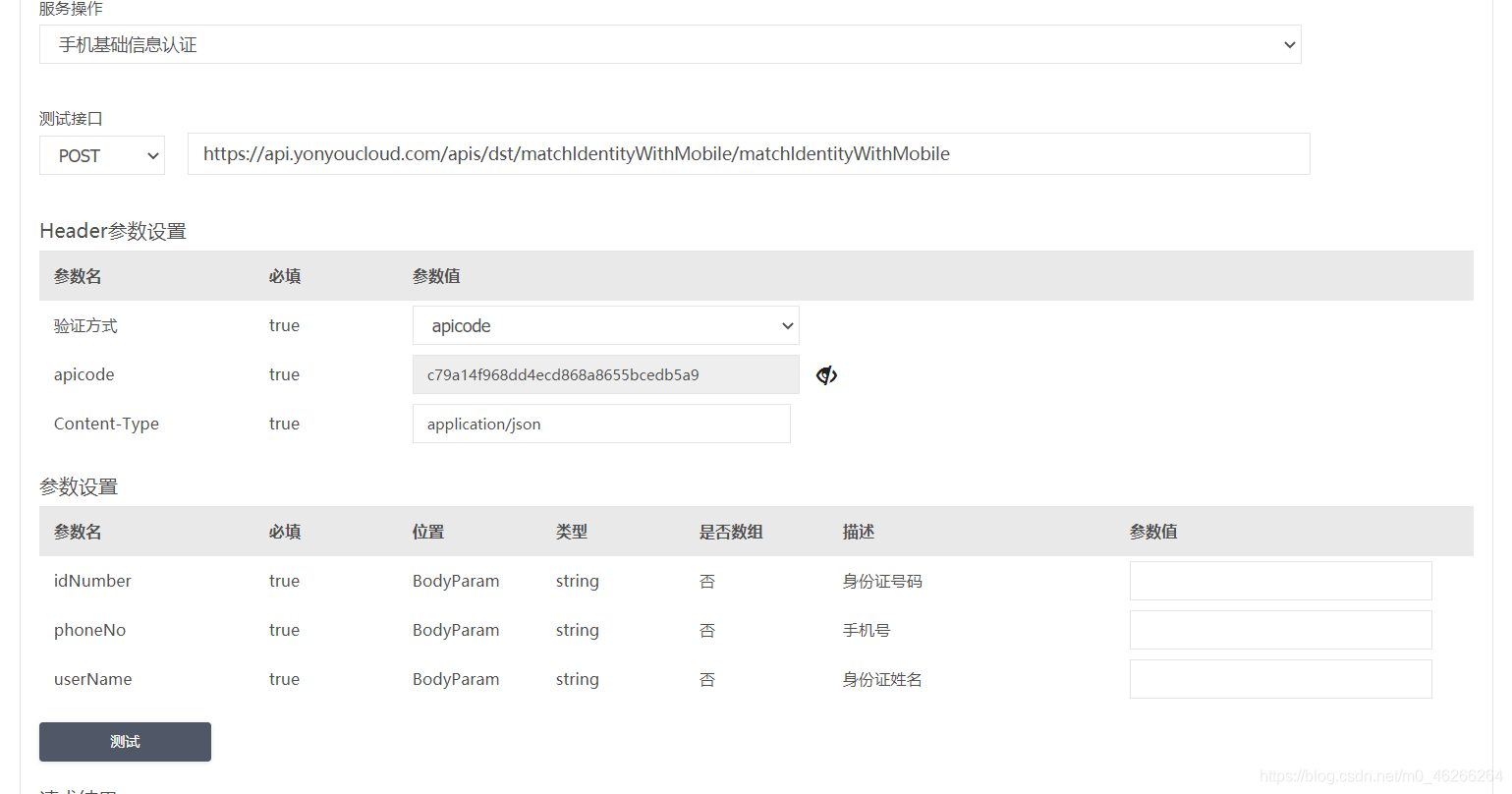Click '必填' header in the Header table

pyautogui.click(x=285, y=276)
